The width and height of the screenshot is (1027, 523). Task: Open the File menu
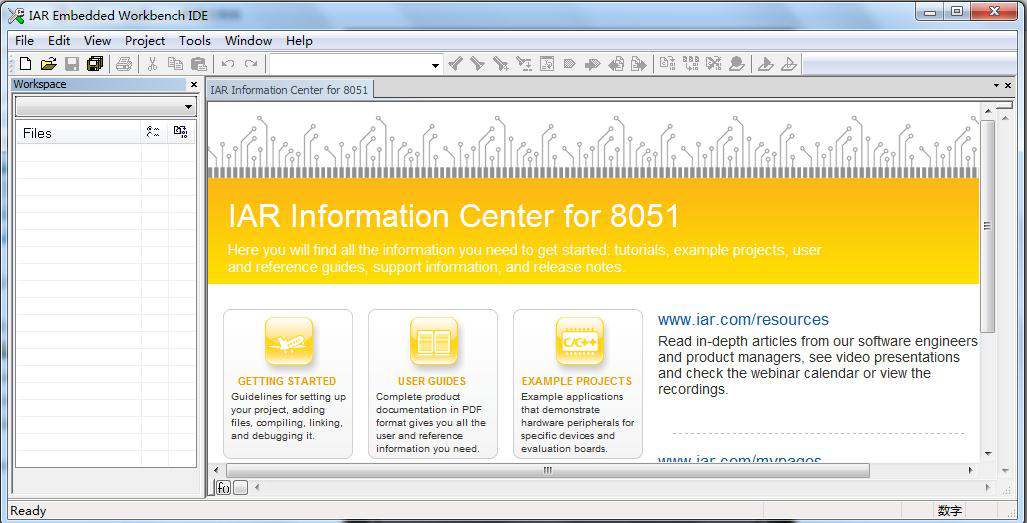24,41
